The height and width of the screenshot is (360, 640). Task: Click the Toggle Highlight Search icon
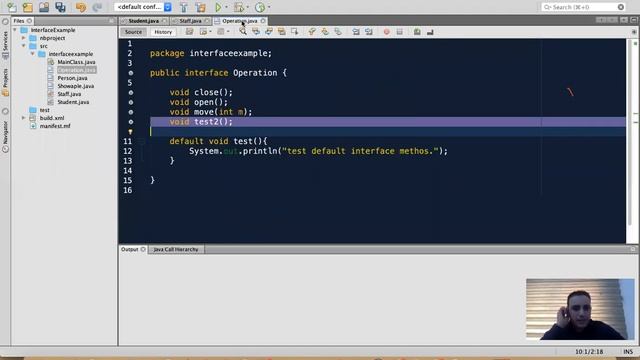pyautogui.click(x=282, y=31)
